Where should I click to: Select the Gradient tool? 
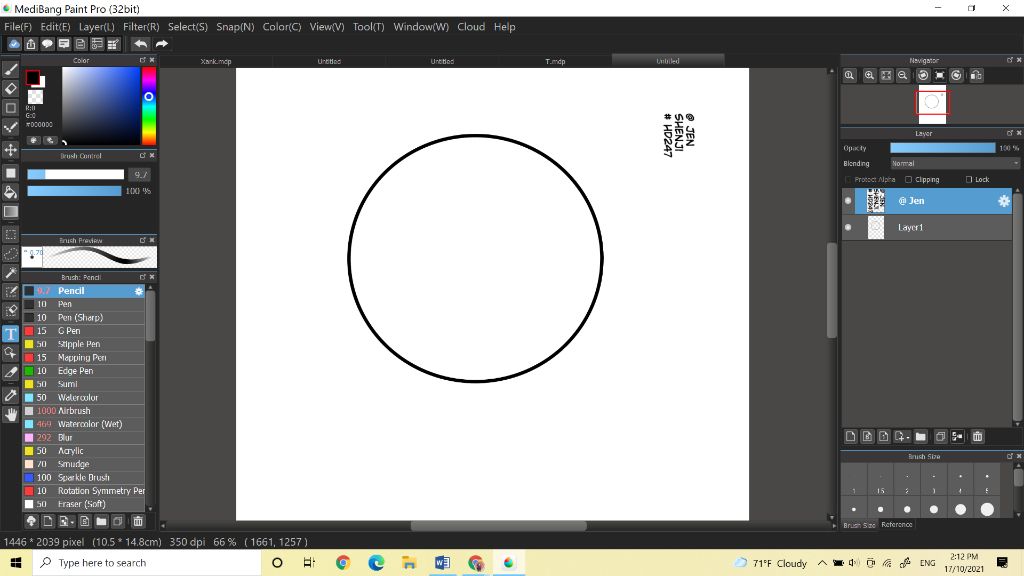(x=10, y=212)
